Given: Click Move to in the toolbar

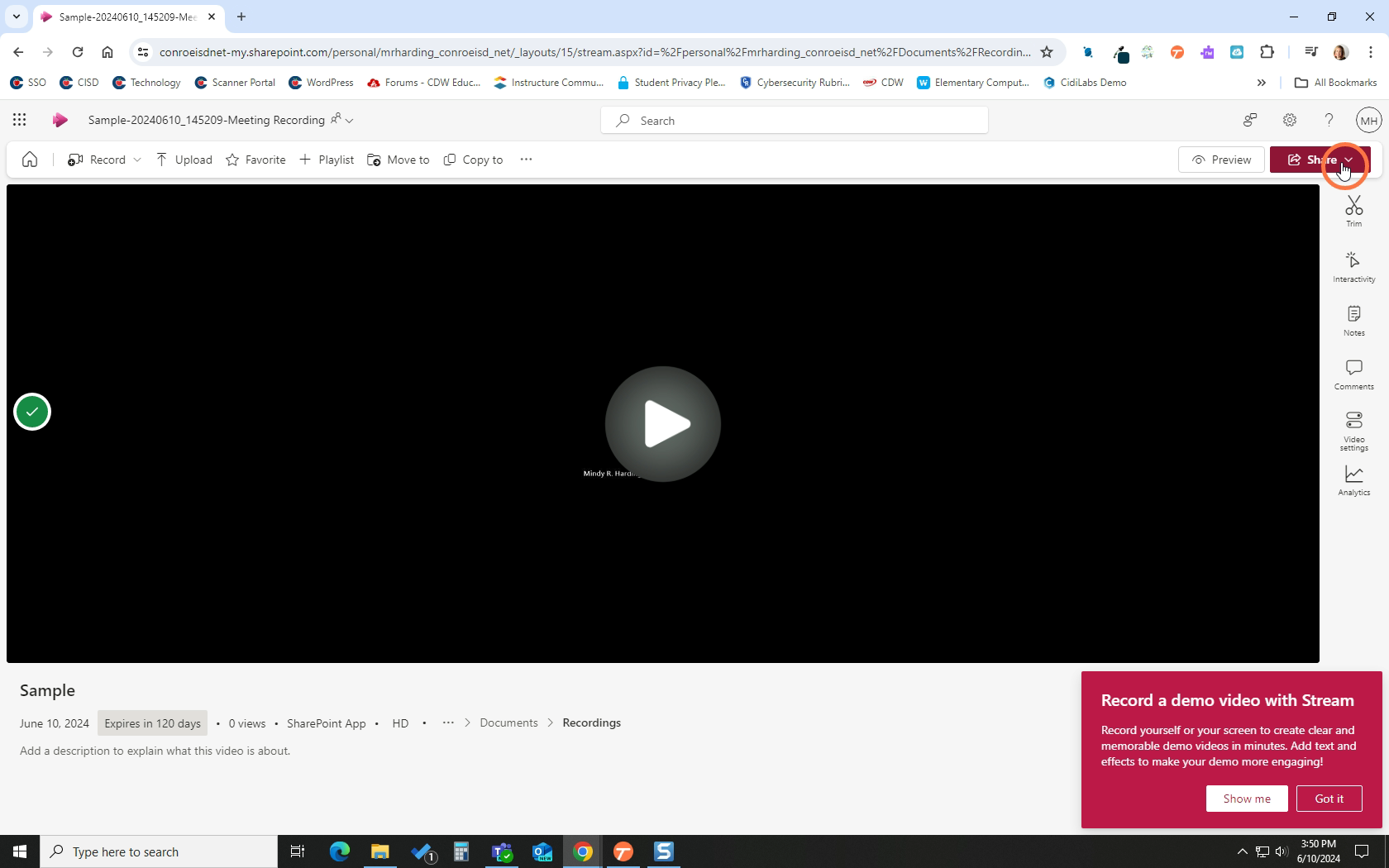Looking at the screenshot, I should point(398,160).
